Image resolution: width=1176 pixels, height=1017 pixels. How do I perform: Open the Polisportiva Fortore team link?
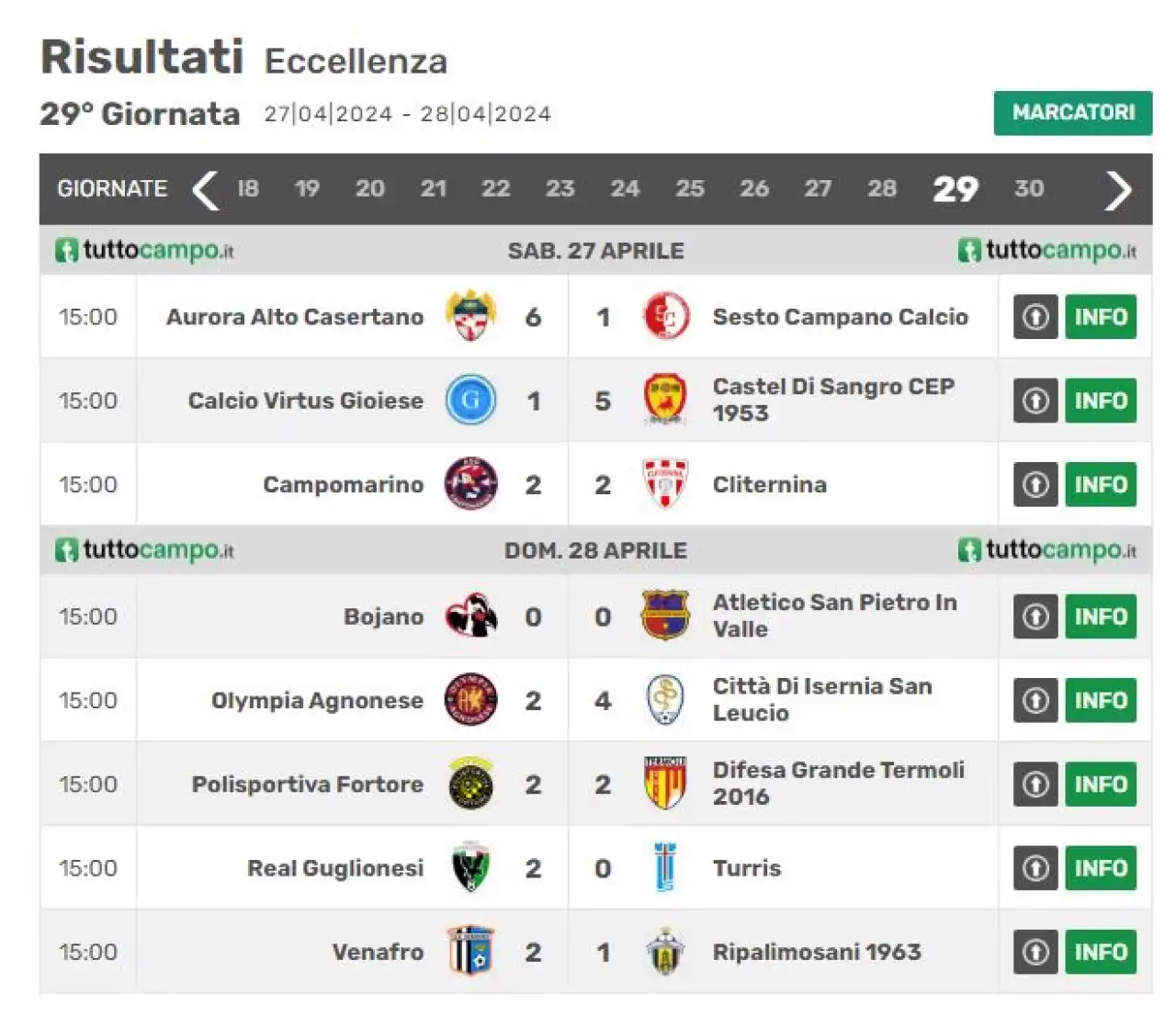point(308,785)
